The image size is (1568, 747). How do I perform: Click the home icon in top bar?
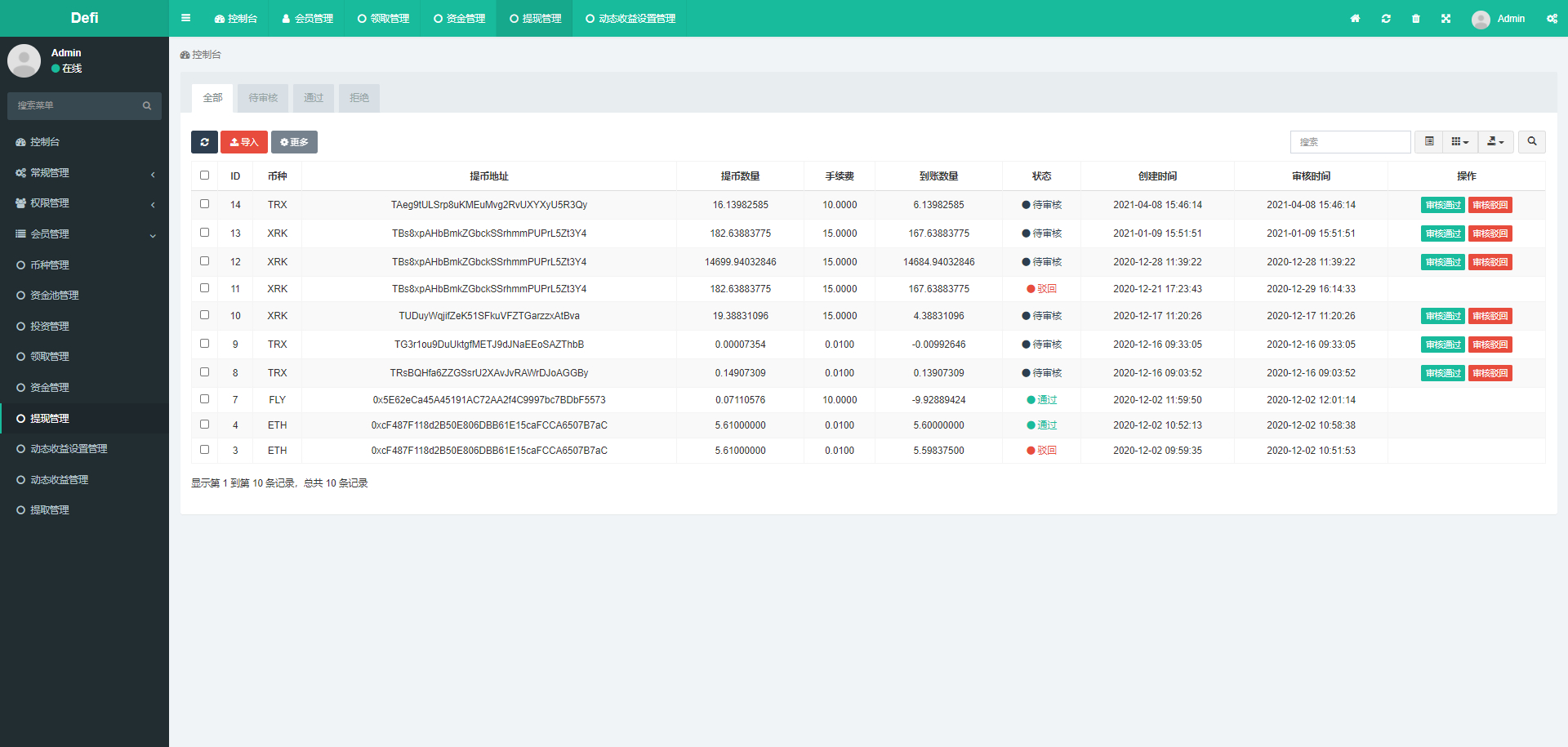[1355, 19]
